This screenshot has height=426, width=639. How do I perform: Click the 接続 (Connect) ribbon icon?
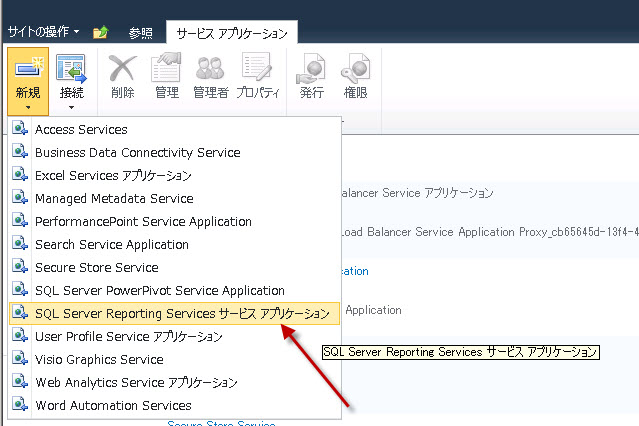[71, 69]
